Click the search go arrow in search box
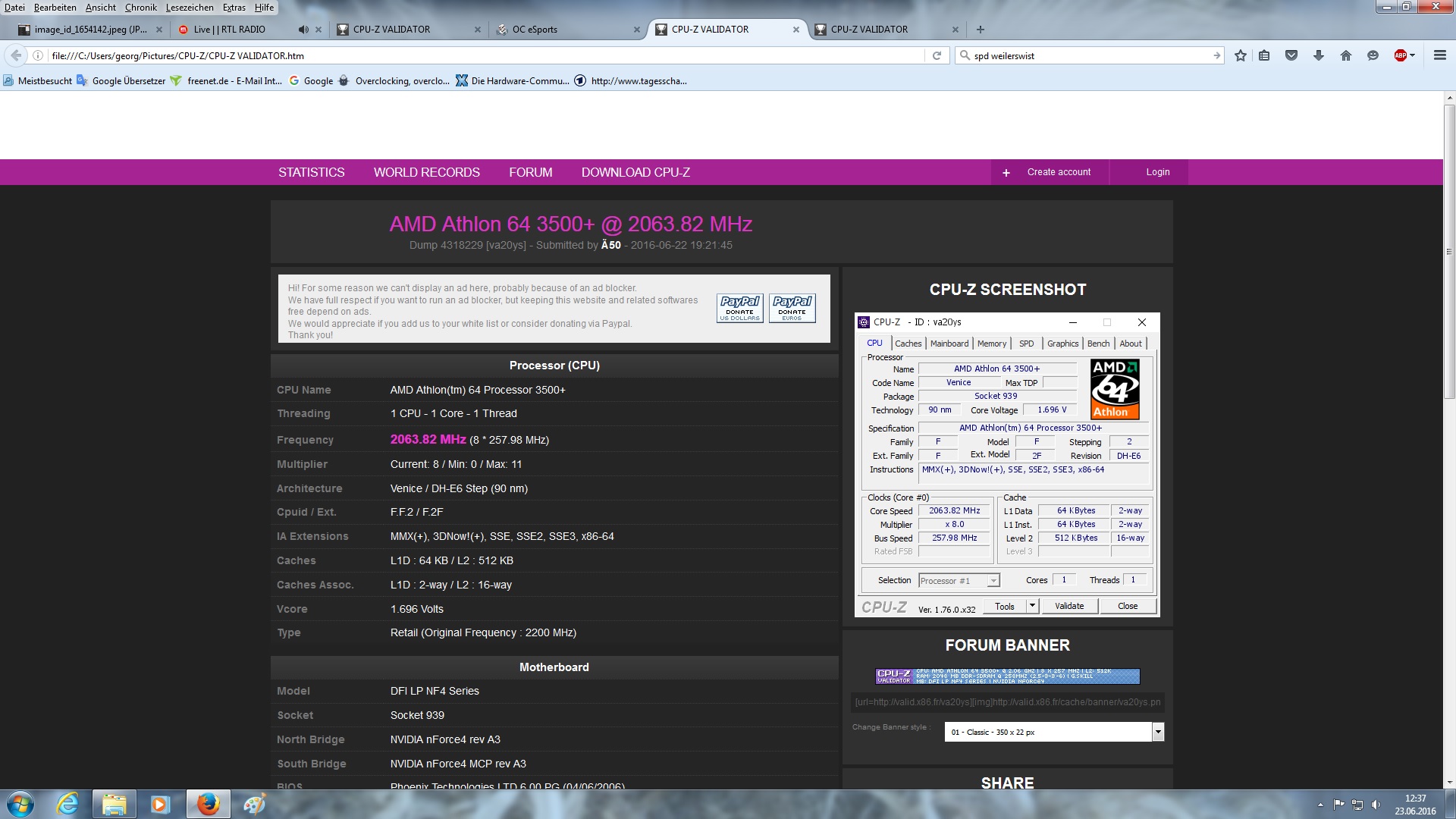Screen dimensions: 1456x819 [x=1216, y=55]
